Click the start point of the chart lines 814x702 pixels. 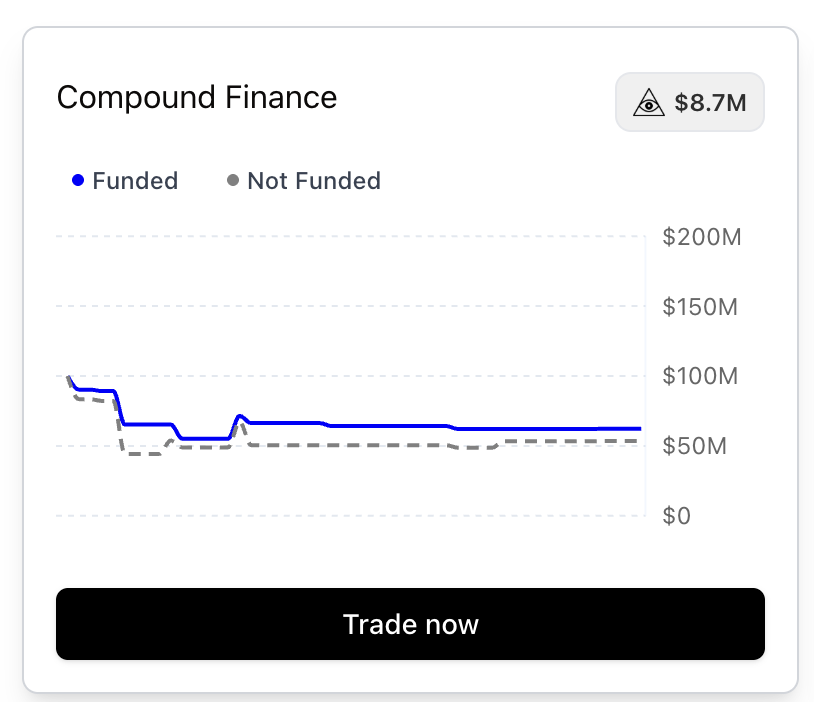(x=69, y=376)
